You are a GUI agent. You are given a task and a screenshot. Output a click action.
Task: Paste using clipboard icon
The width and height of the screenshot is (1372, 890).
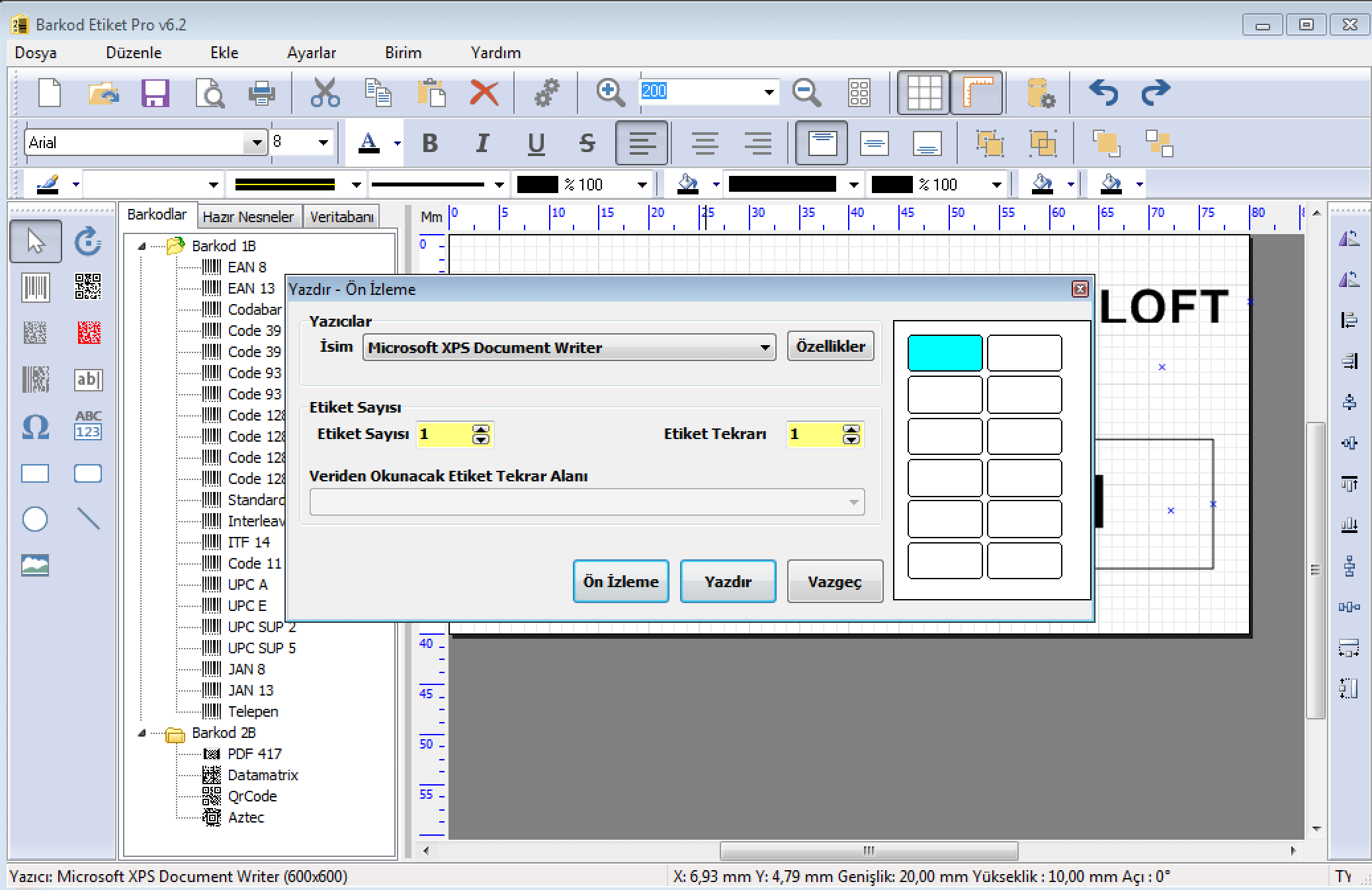pyautogui.click(x=431, y=93)
